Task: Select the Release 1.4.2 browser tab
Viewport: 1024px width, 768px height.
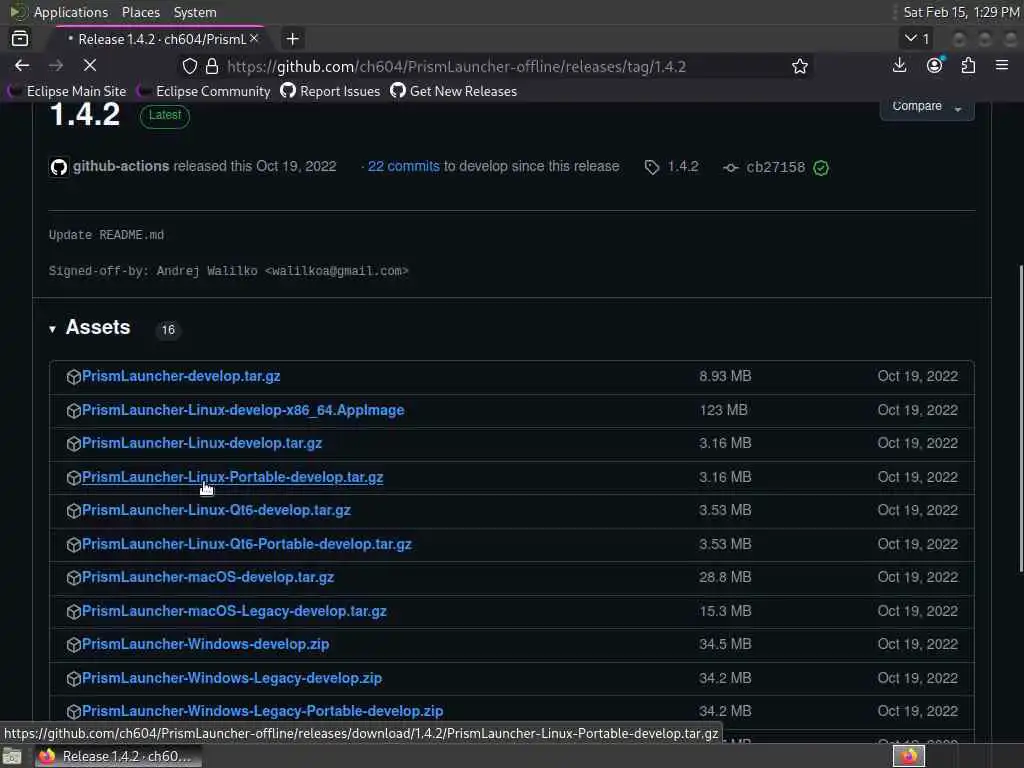Action: coord(157,39)
